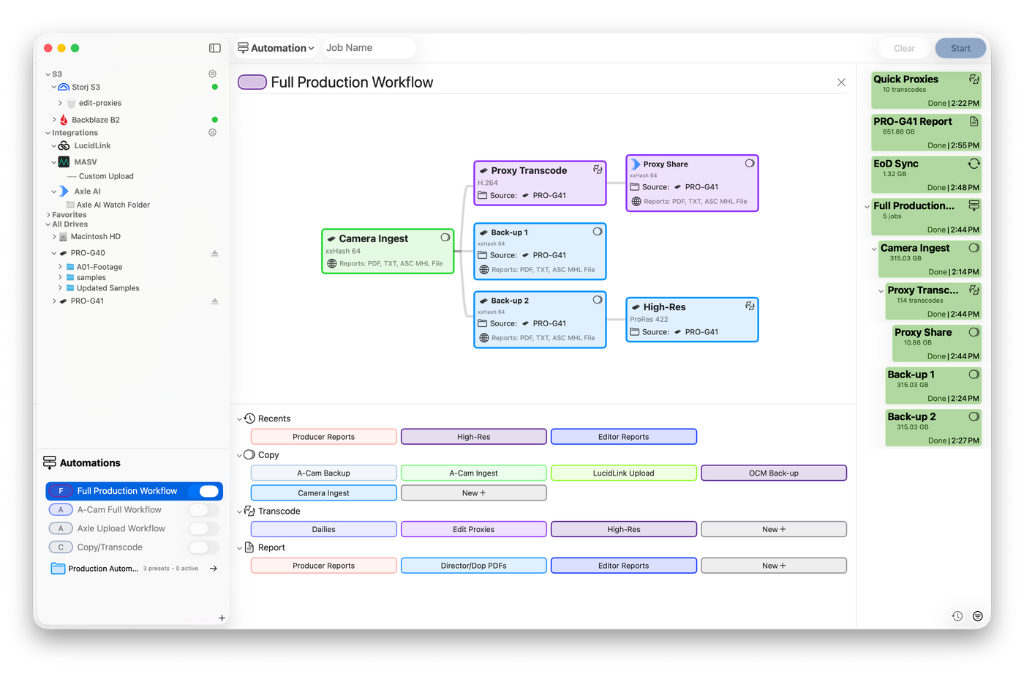Toggle off Full Production Workflow automation
Image resolution: width=1024 pixels, height=683 pixels.
pyautogui.click(x=208, y=491)
